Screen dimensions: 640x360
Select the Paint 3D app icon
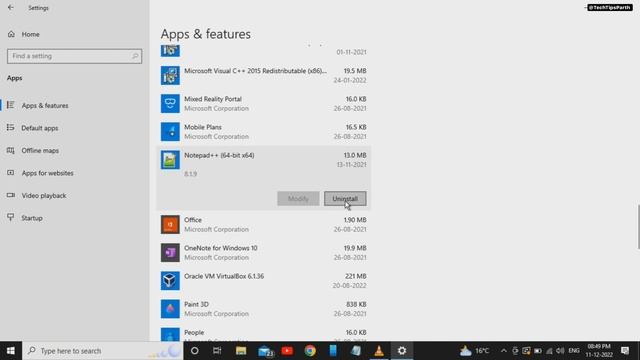(x=170, y=309)
